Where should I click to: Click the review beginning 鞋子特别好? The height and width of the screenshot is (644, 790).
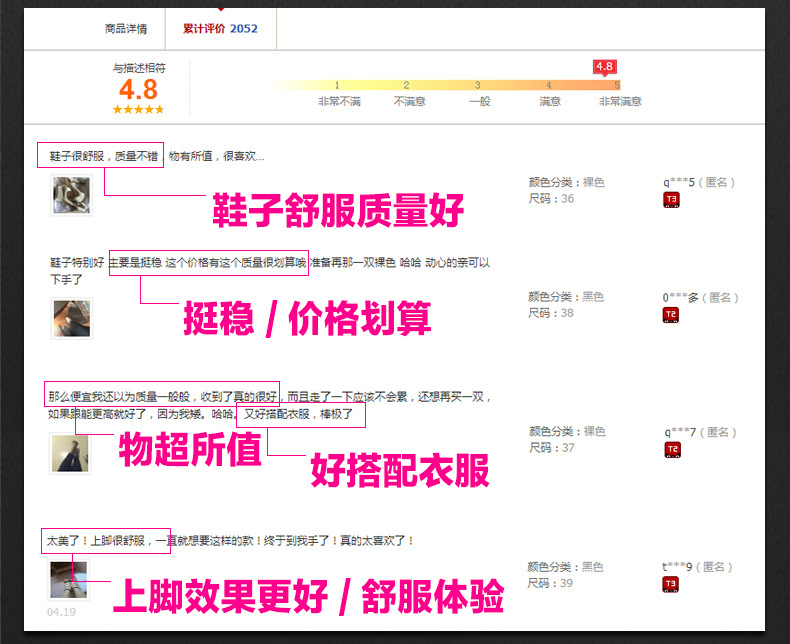click(270, 270)
